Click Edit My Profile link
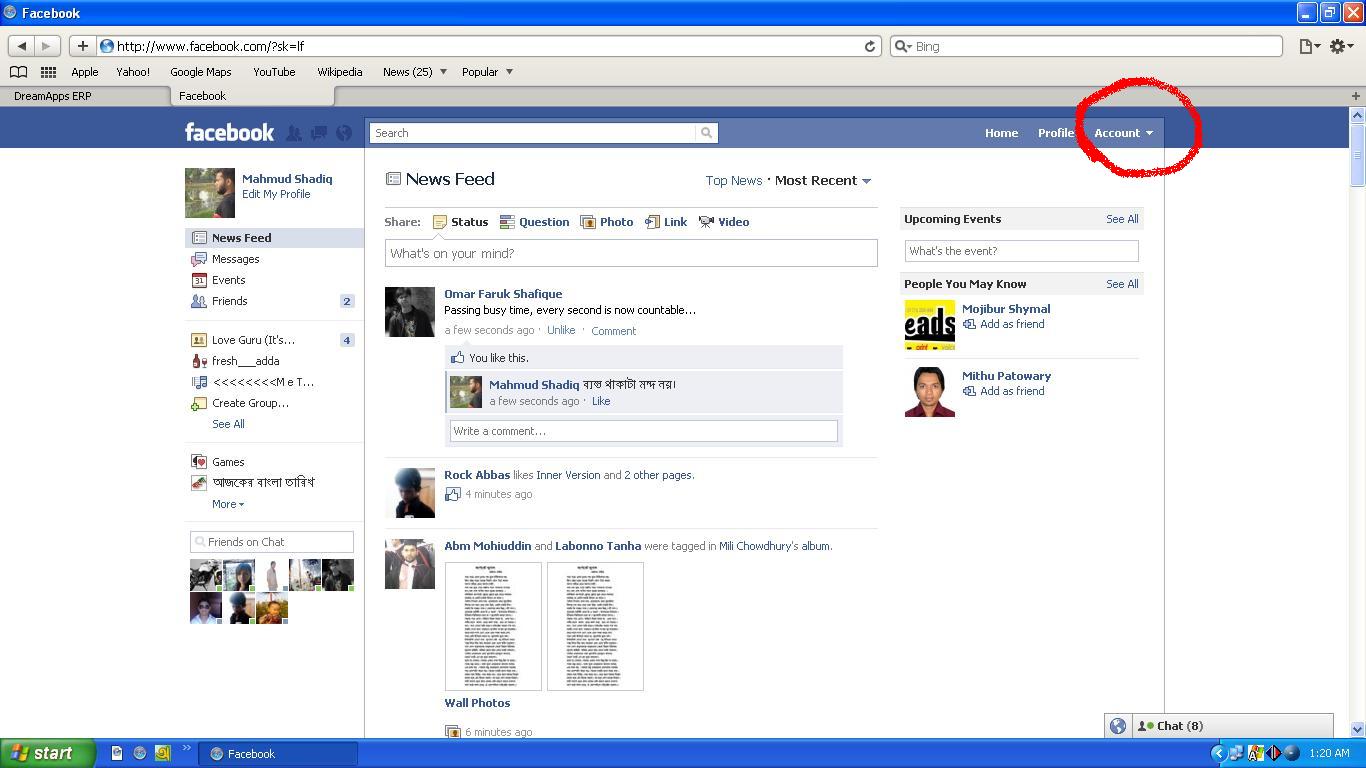Viewport: 1366px width, 768px height. (276, 194)
